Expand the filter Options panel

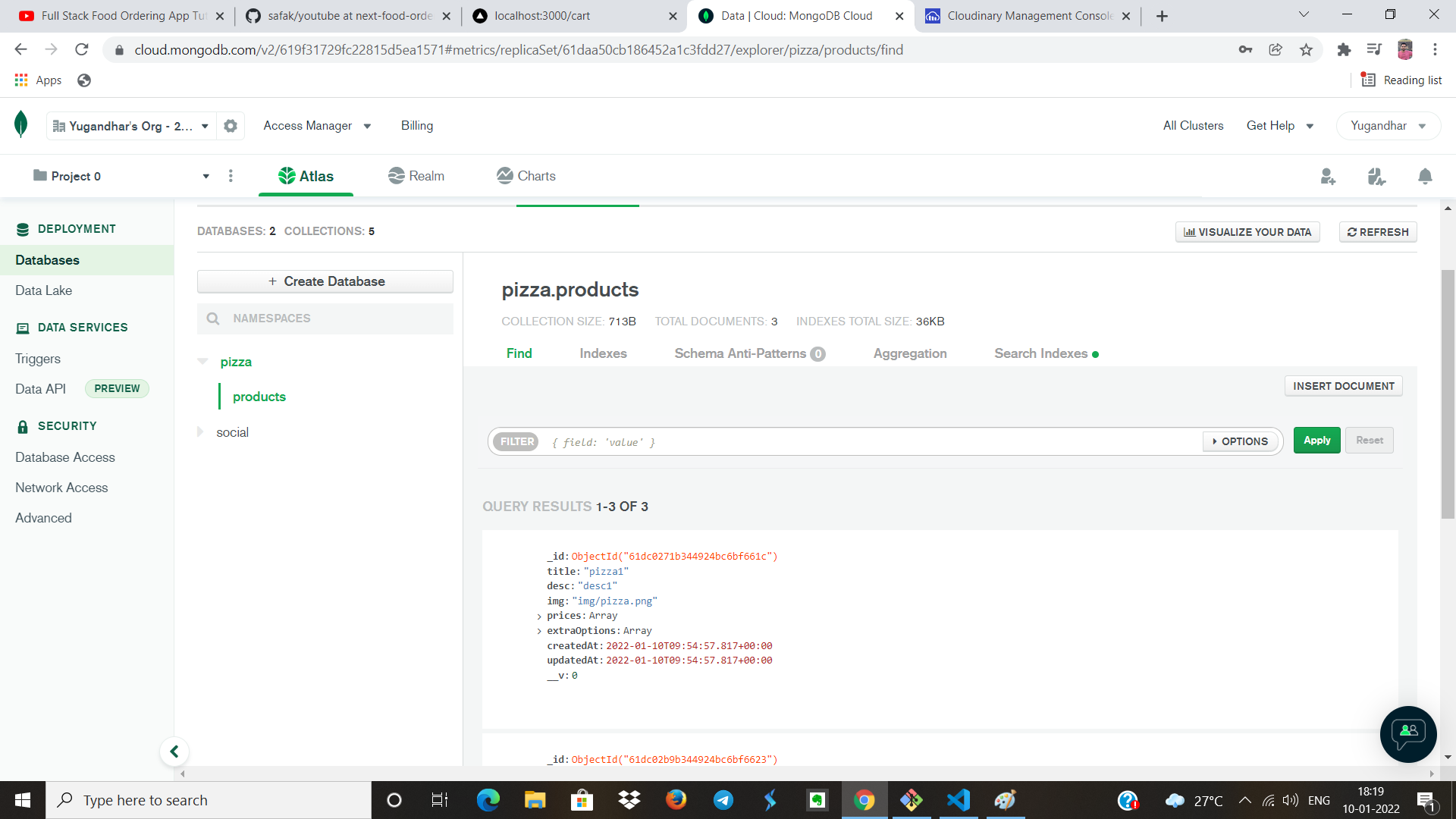[x=1240, y=441]
